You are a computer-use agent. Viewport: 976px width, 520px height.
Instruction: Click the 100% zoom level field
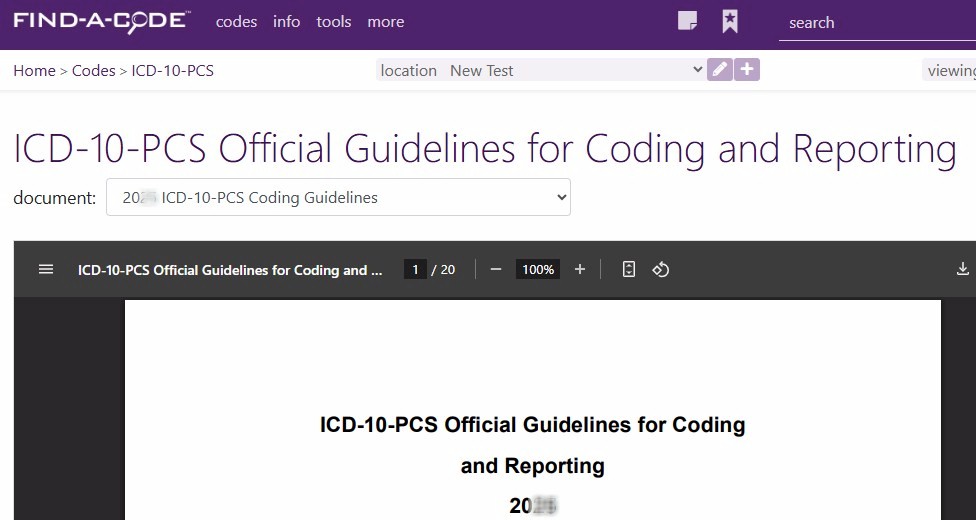[x=538, y=270]
